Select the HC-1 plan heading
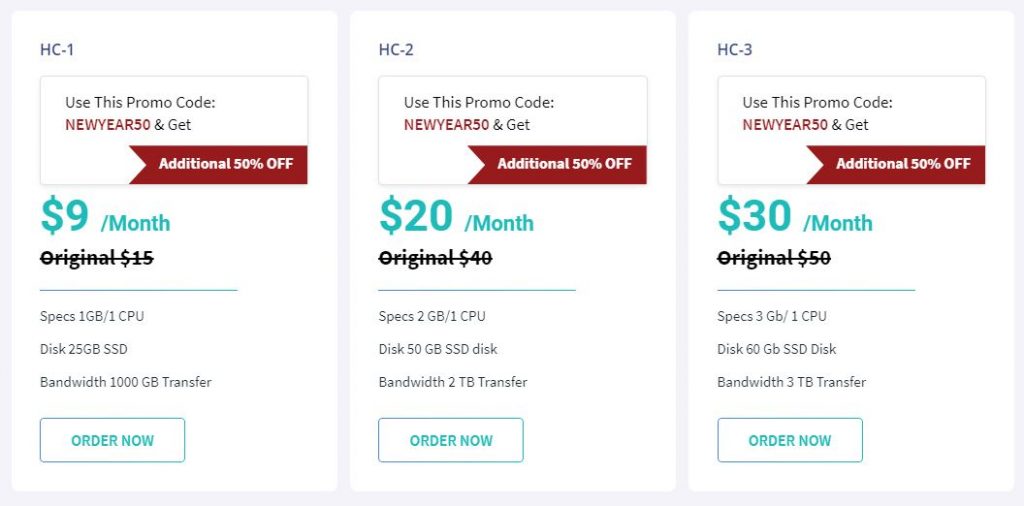 coord(57,49)
